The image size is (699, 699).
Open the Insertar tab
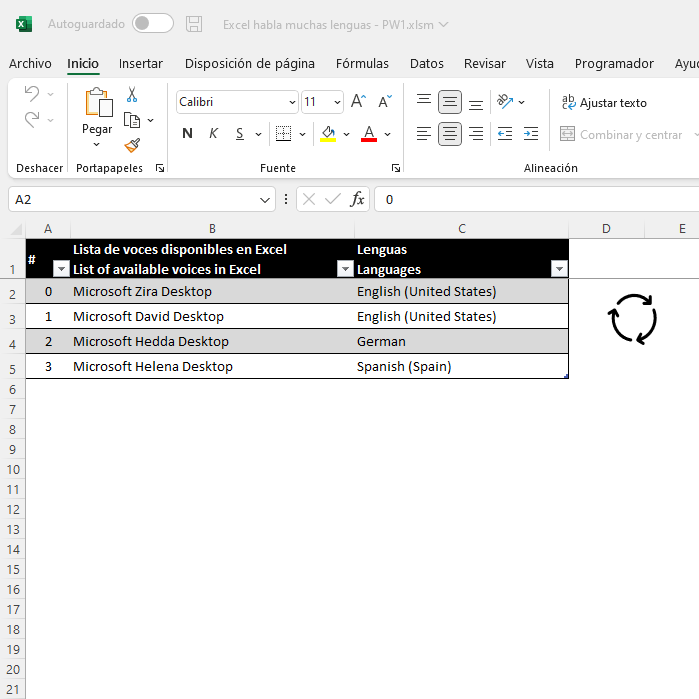141,64
